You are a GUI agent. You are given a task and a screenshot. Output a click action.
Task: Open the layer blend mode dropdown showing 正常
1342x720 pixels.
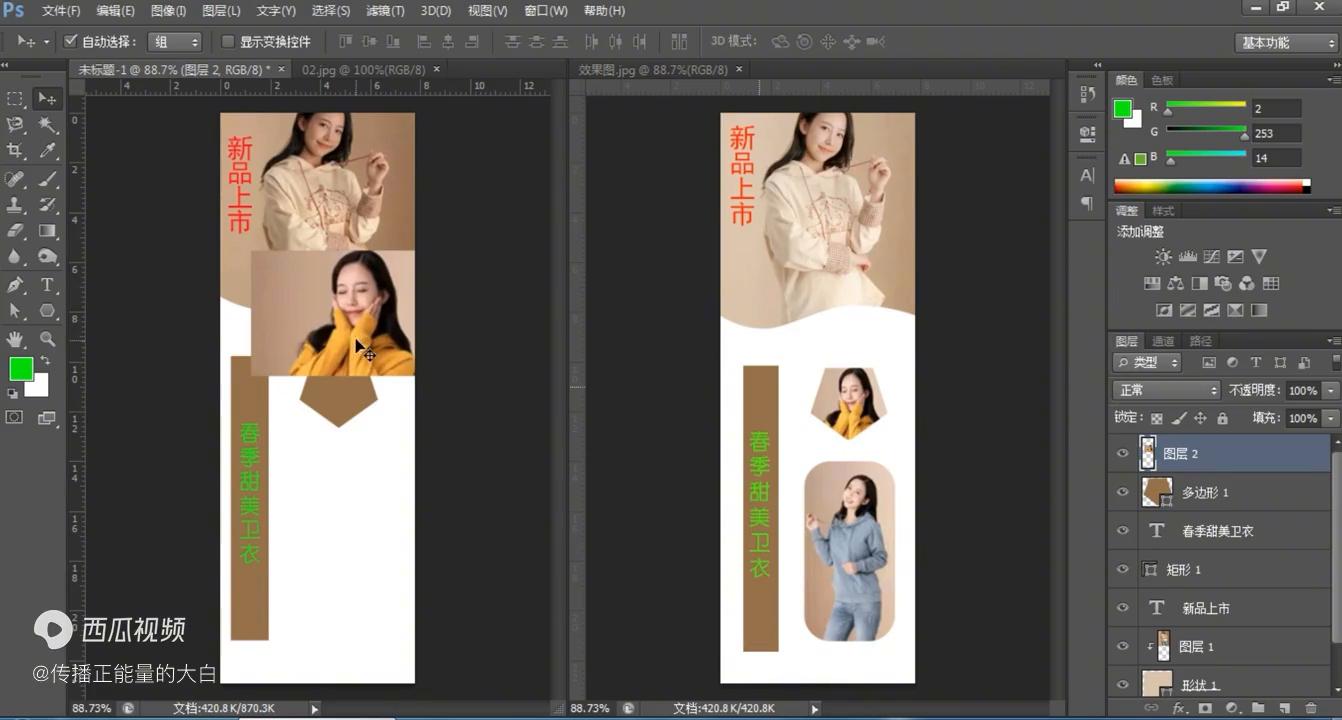pos(1166,390)
